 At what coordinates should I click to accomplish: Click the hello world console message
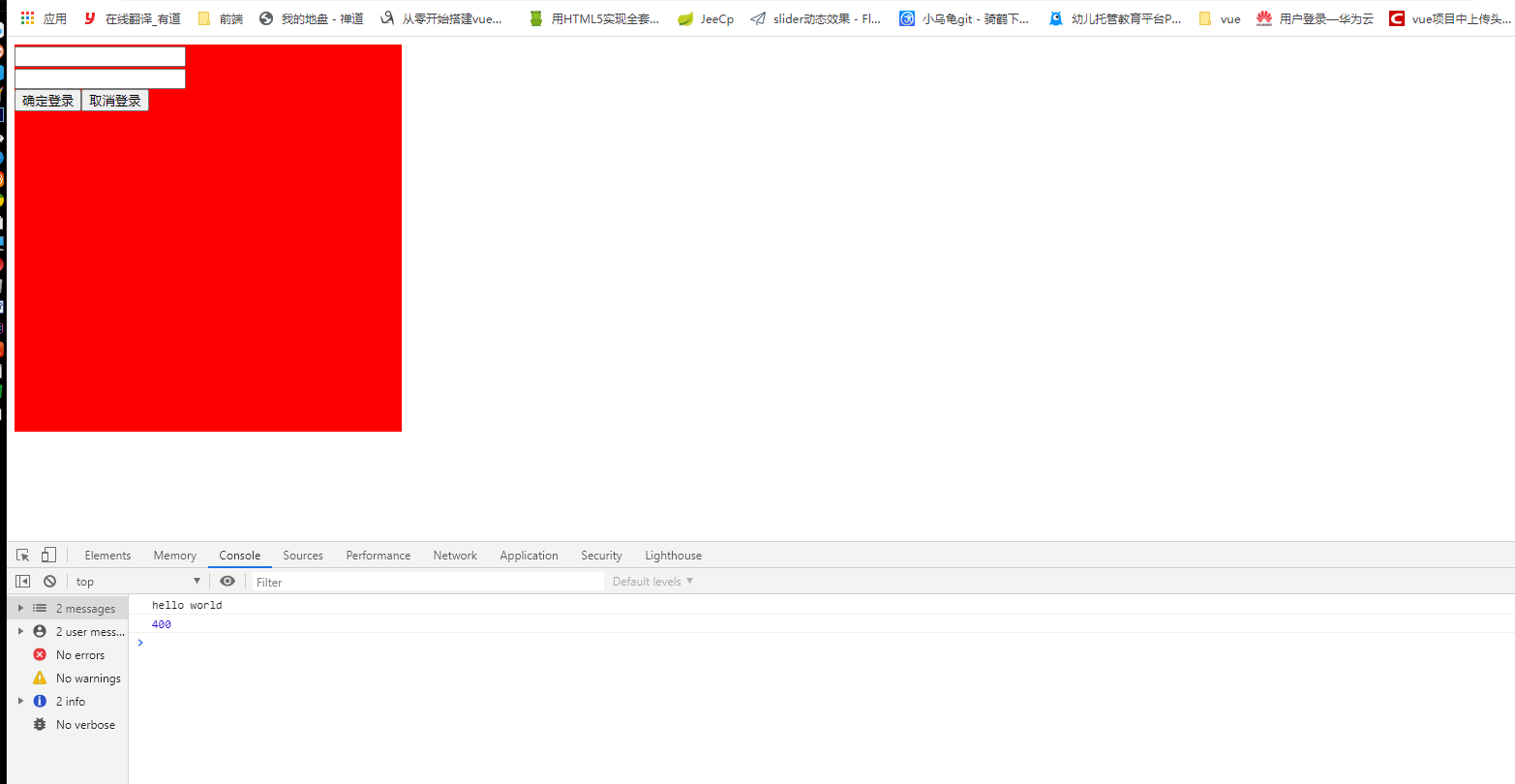pyautogui.click(x=187, y=605)
